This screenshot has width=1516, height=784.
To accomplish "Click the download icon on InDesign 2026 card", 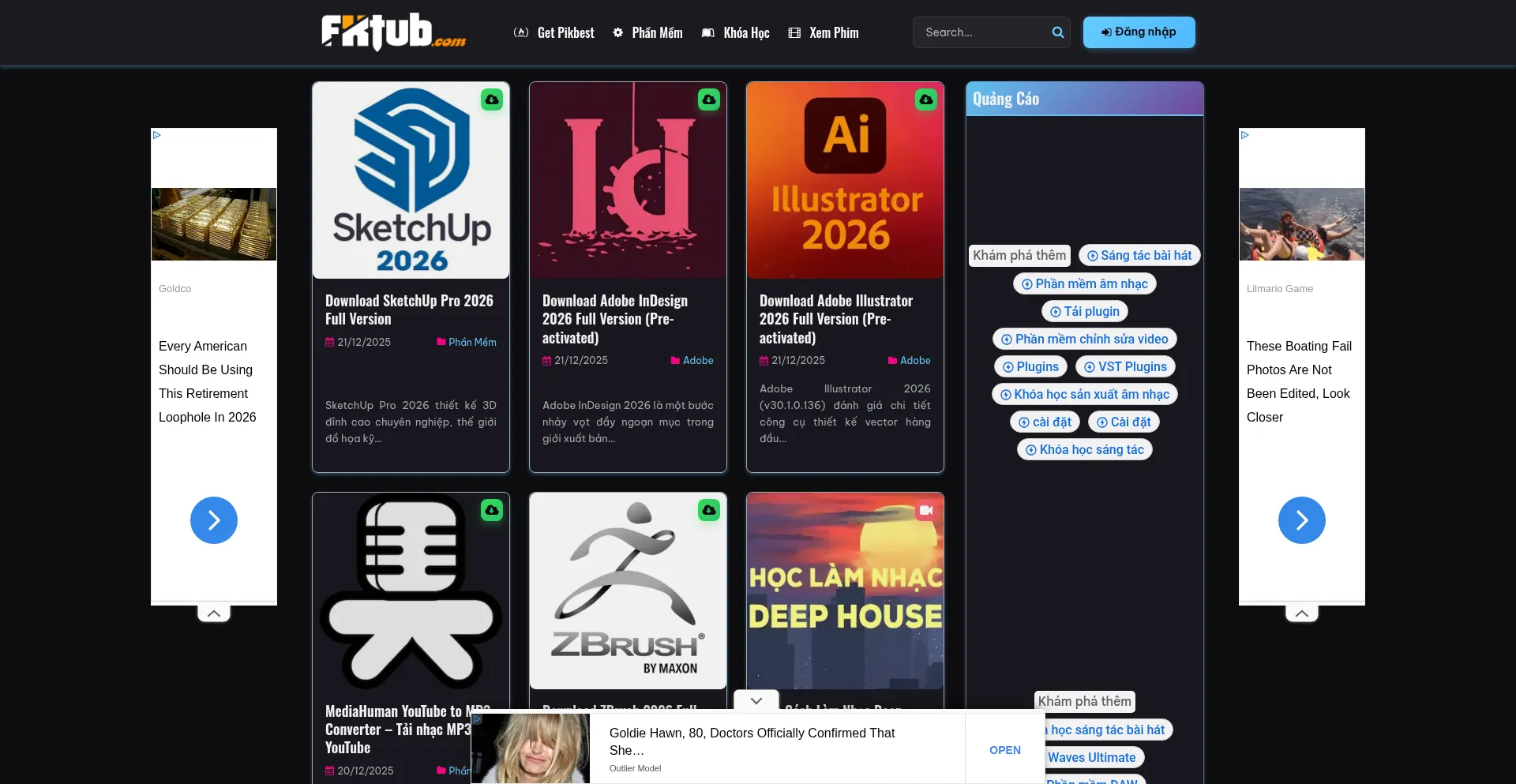I will coord(709,99).
